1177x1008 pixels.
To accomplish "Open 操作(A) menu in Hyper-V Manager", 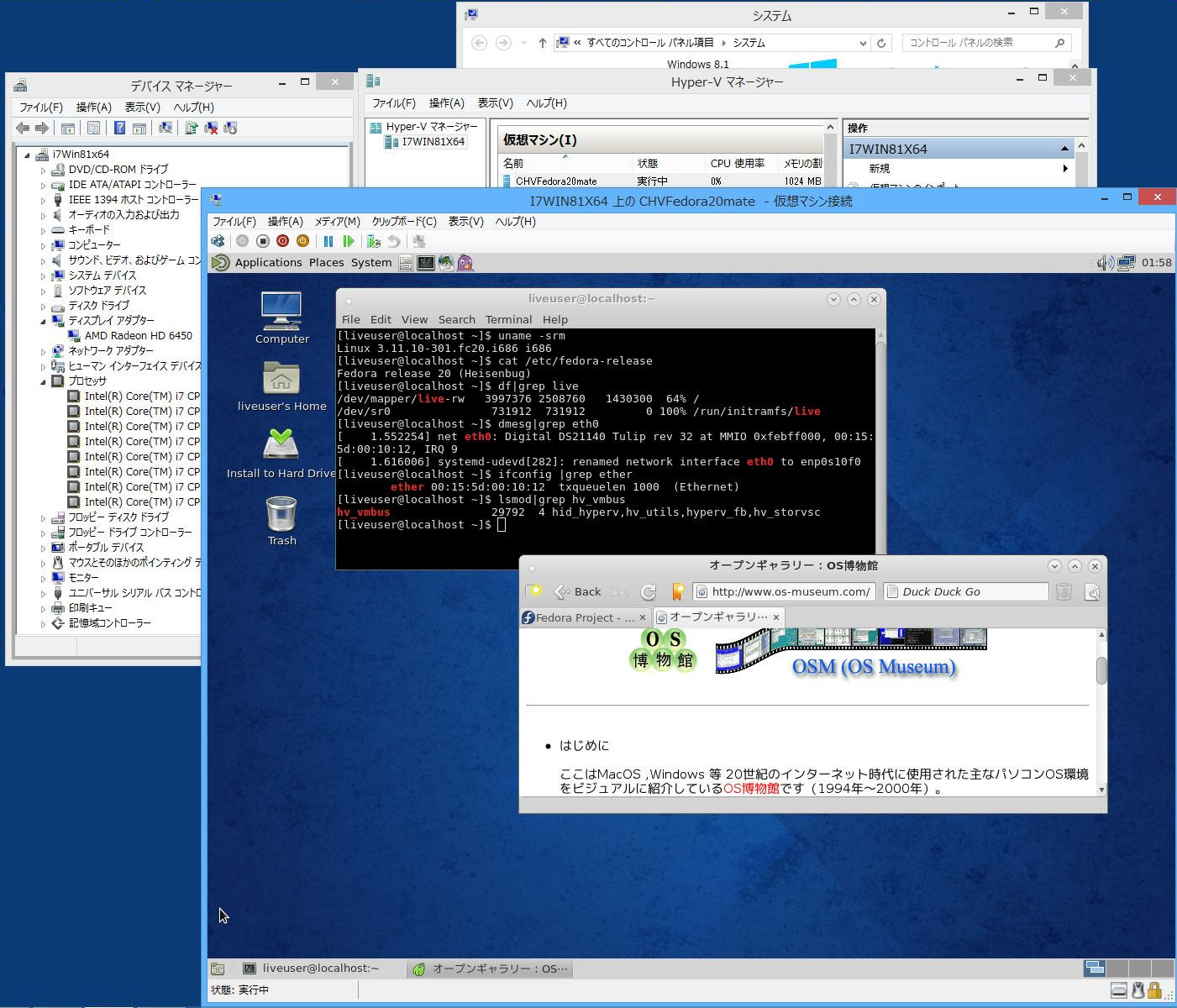I will coord(446,103).
